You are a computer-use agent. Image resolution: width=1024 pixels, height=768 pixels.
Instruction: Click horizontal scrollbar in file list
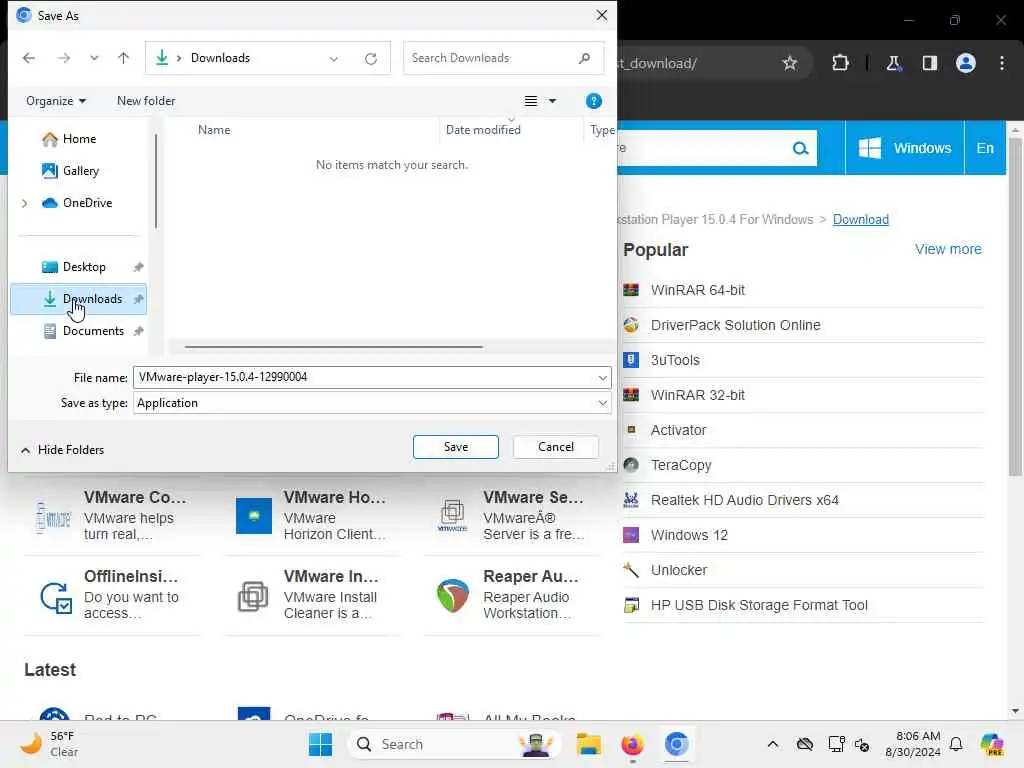[334, 347]
